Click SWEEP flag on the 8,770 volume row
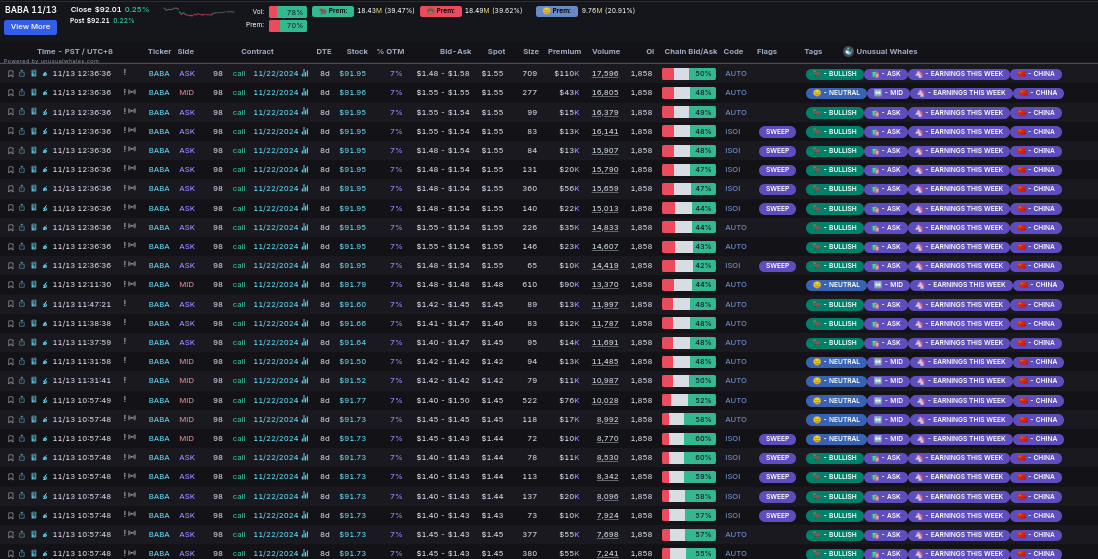The width and height of the screenshot is (1098, 559). pos(777,439)
